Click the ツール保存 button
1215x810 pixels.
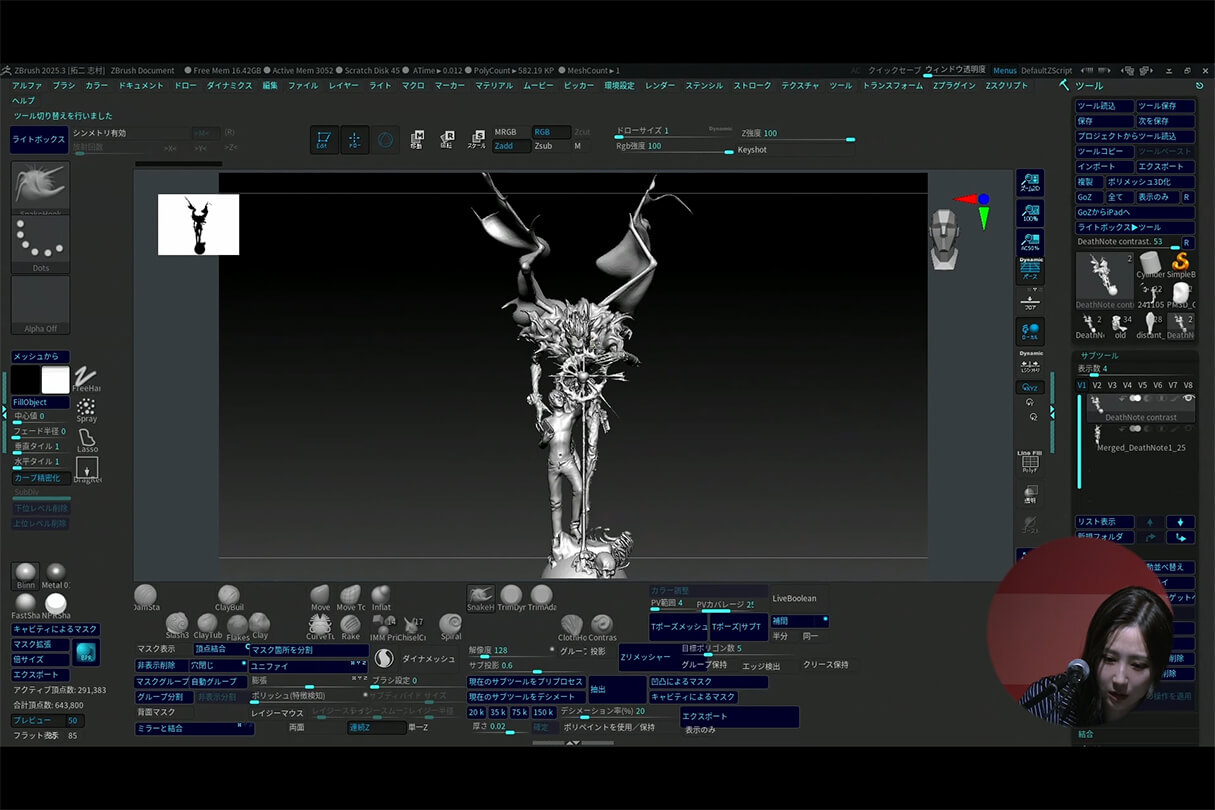tap(1164, 106)
